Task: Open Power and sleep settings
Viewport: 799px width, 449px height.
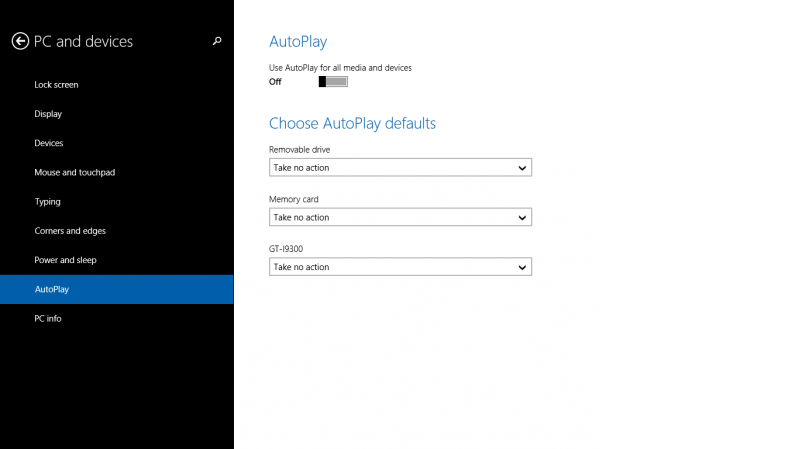Action: pos(65,260)
